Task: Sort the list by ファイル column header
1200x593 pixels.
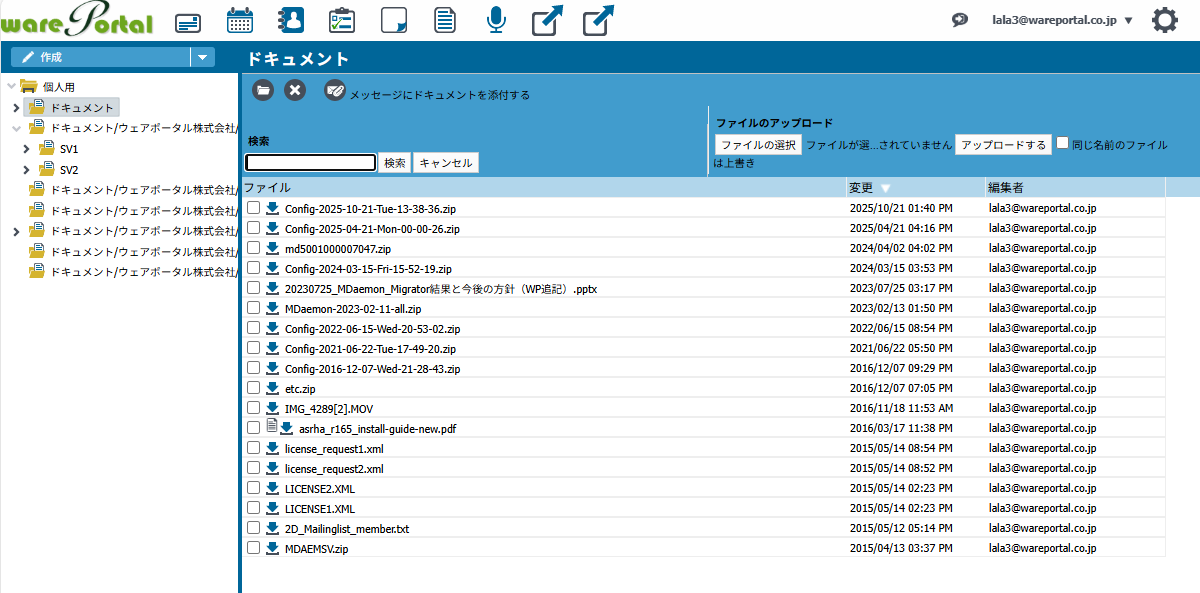Action: point(268,188)
